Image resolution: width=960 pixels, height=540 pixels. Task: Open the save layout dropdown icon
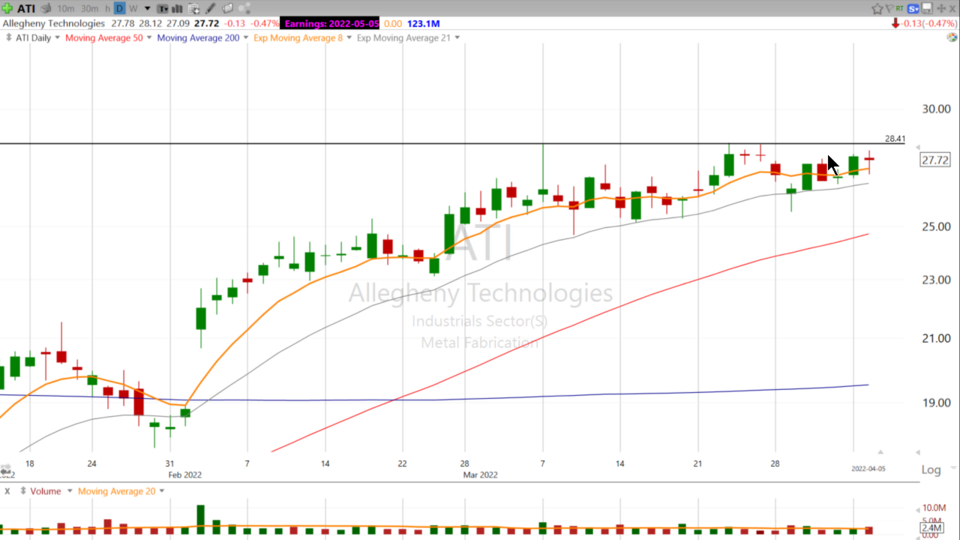[927, 9]
